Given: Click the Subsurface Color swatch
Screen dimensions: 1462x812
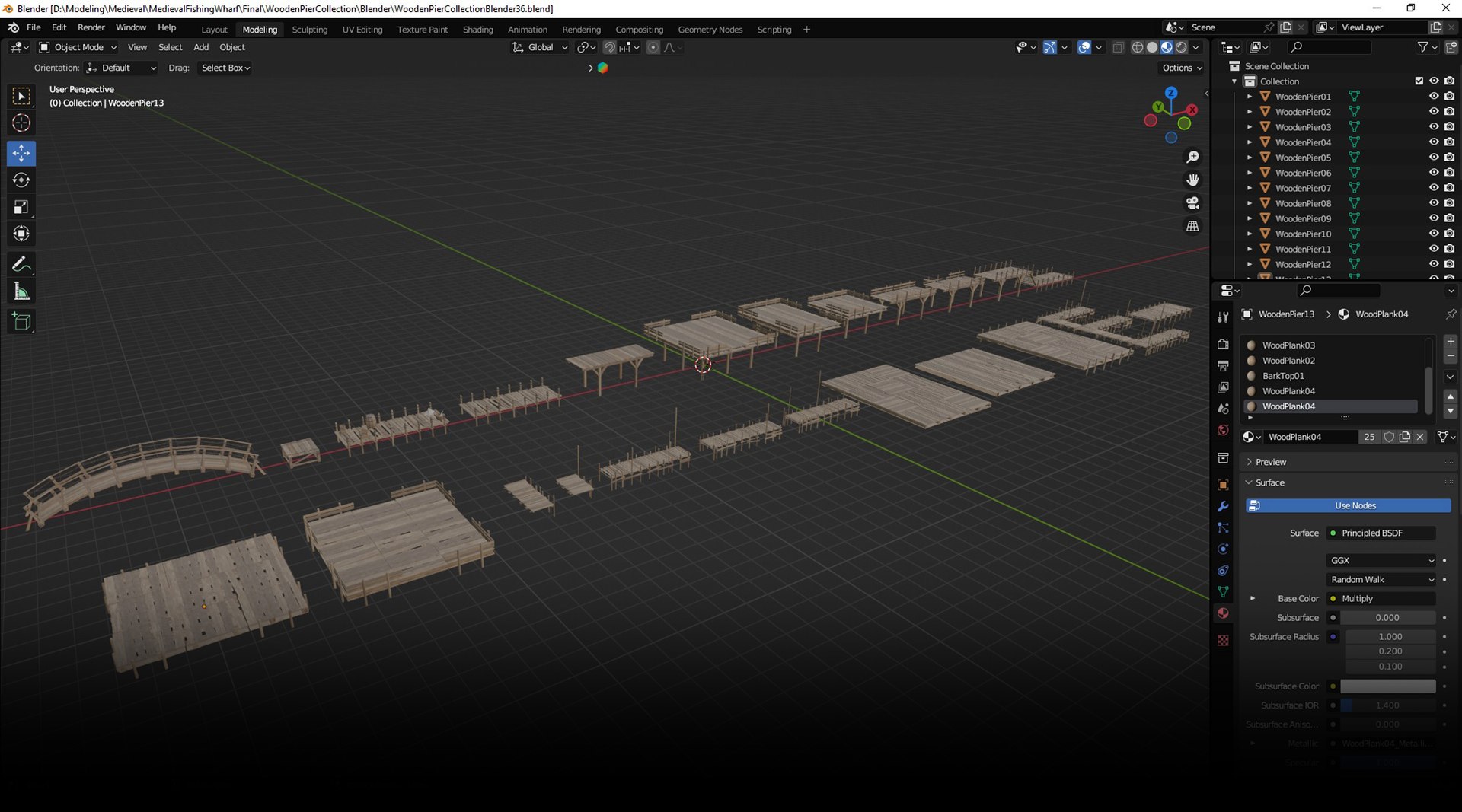Looking at the screenshot, I should pyautogui.click(x=1387, y=686).
